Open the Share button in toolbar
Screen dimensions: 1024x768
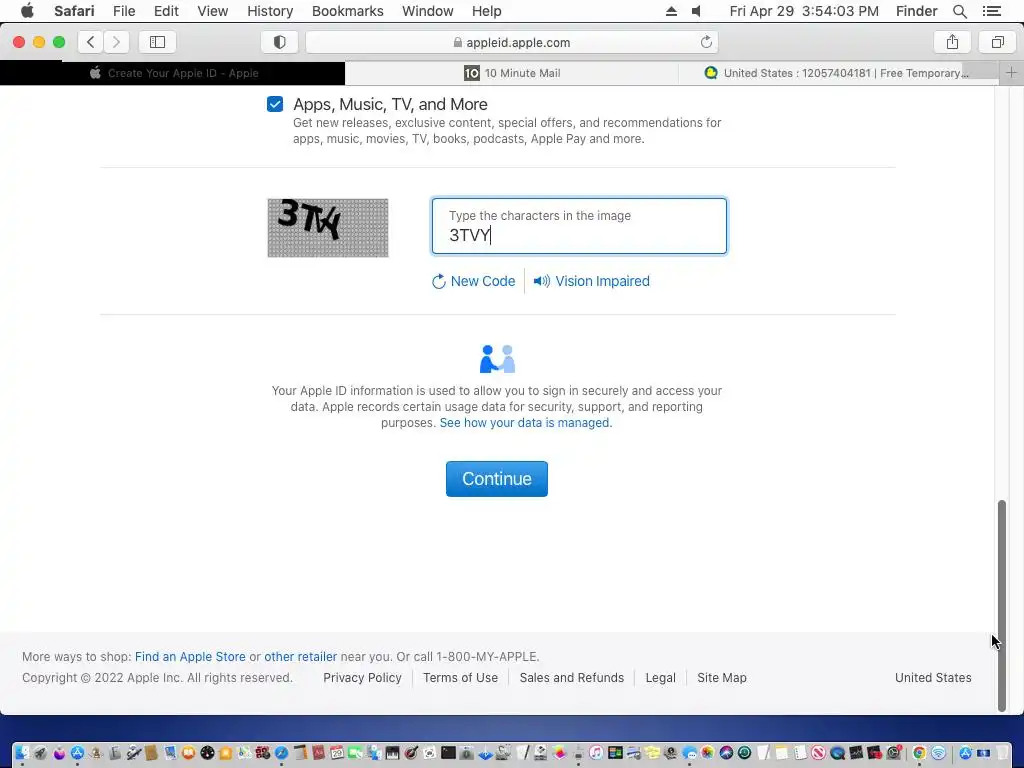[952, 42]
